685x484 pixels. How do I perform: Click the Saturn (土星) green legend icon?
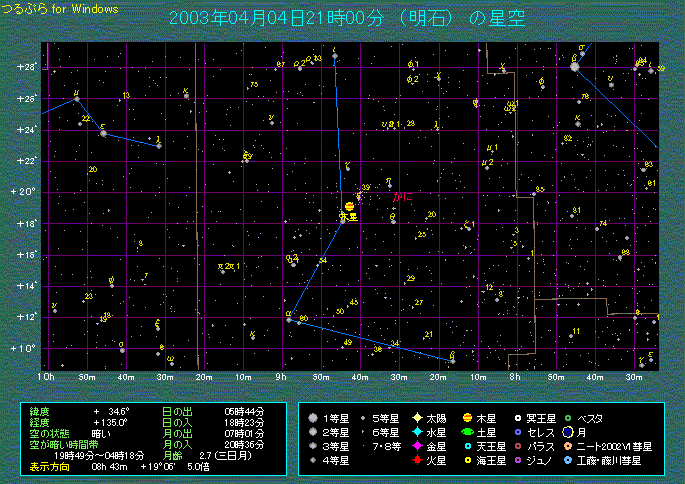coord(467,432)
